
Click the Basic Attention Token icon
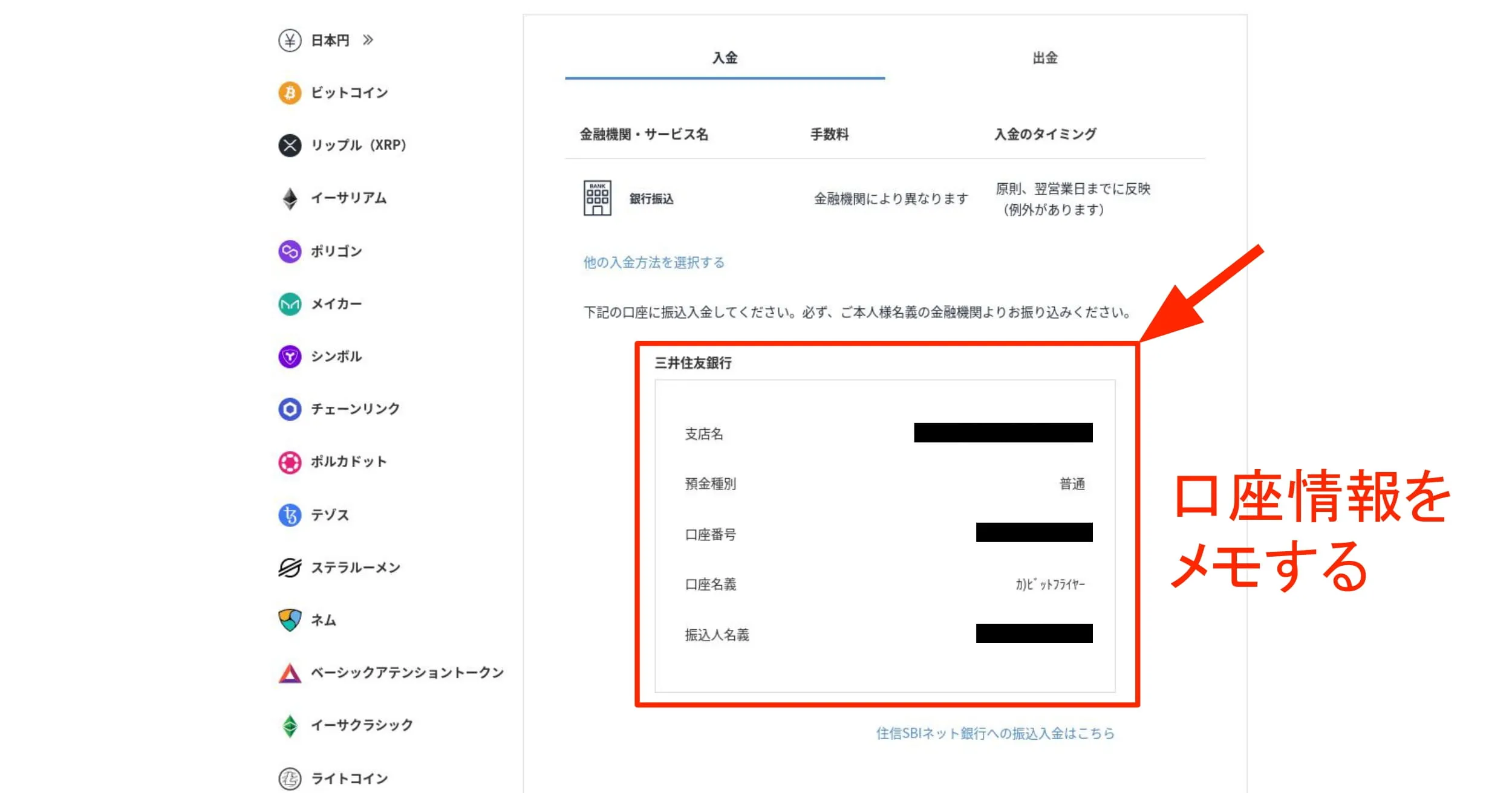click(290, 672)
